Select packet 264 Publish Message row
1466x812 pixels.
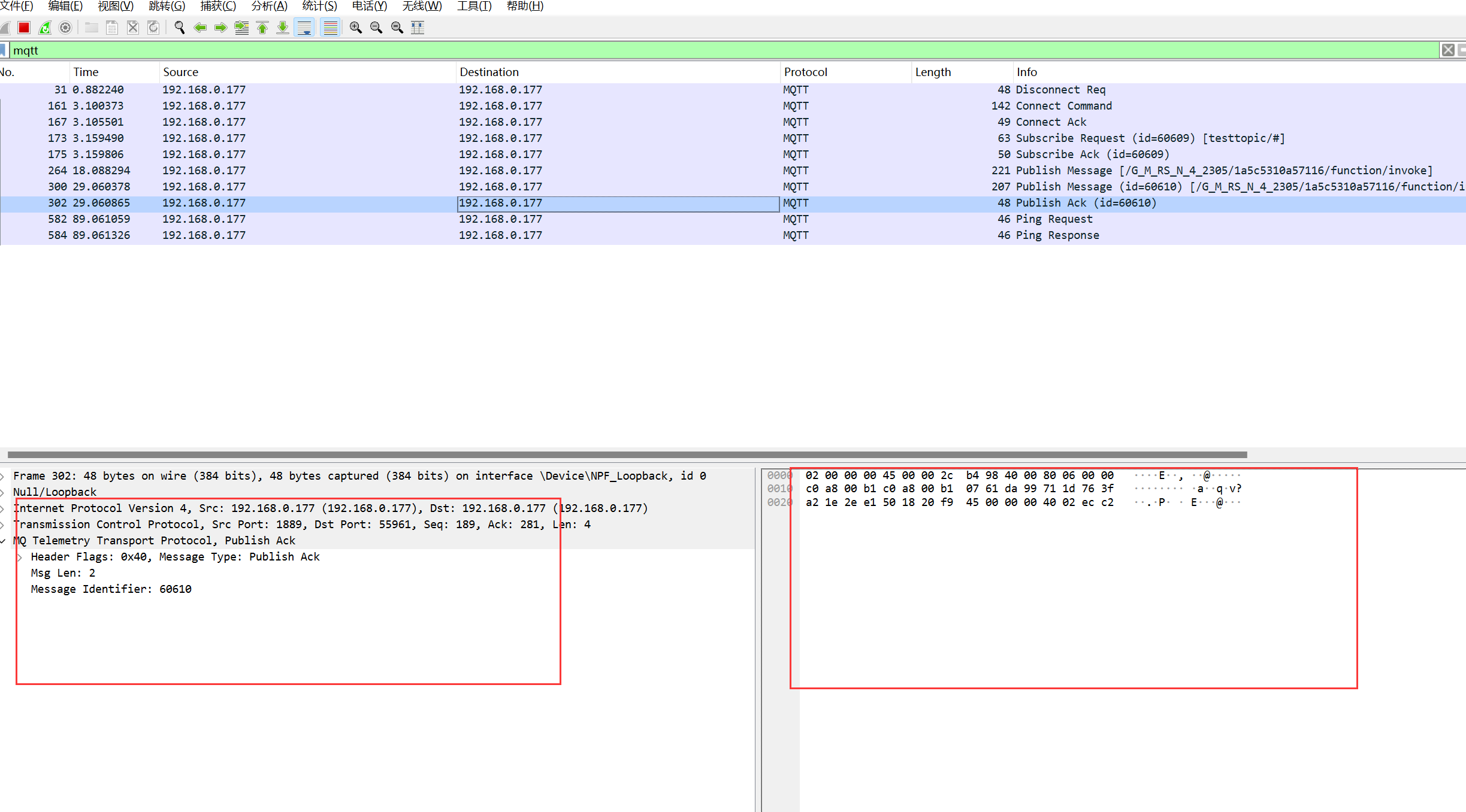click(x=733, y=171)
